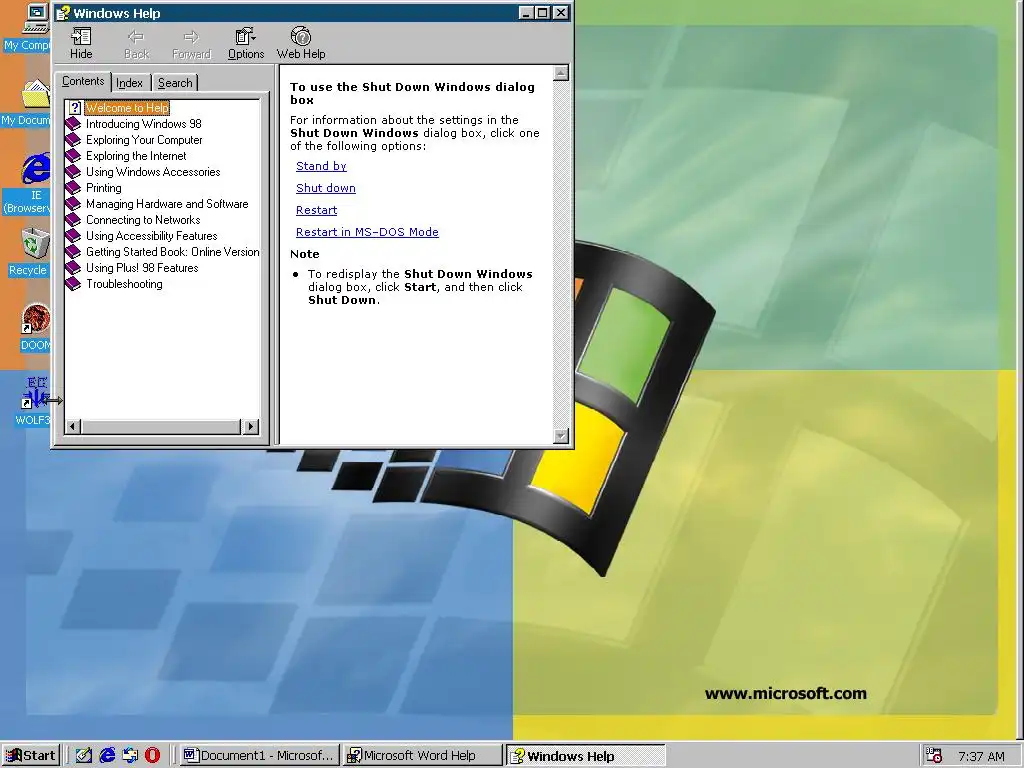The width and height of the screenshot is (1024, 768).
Task: Switch to the Index tab
Action: point(129,83)
